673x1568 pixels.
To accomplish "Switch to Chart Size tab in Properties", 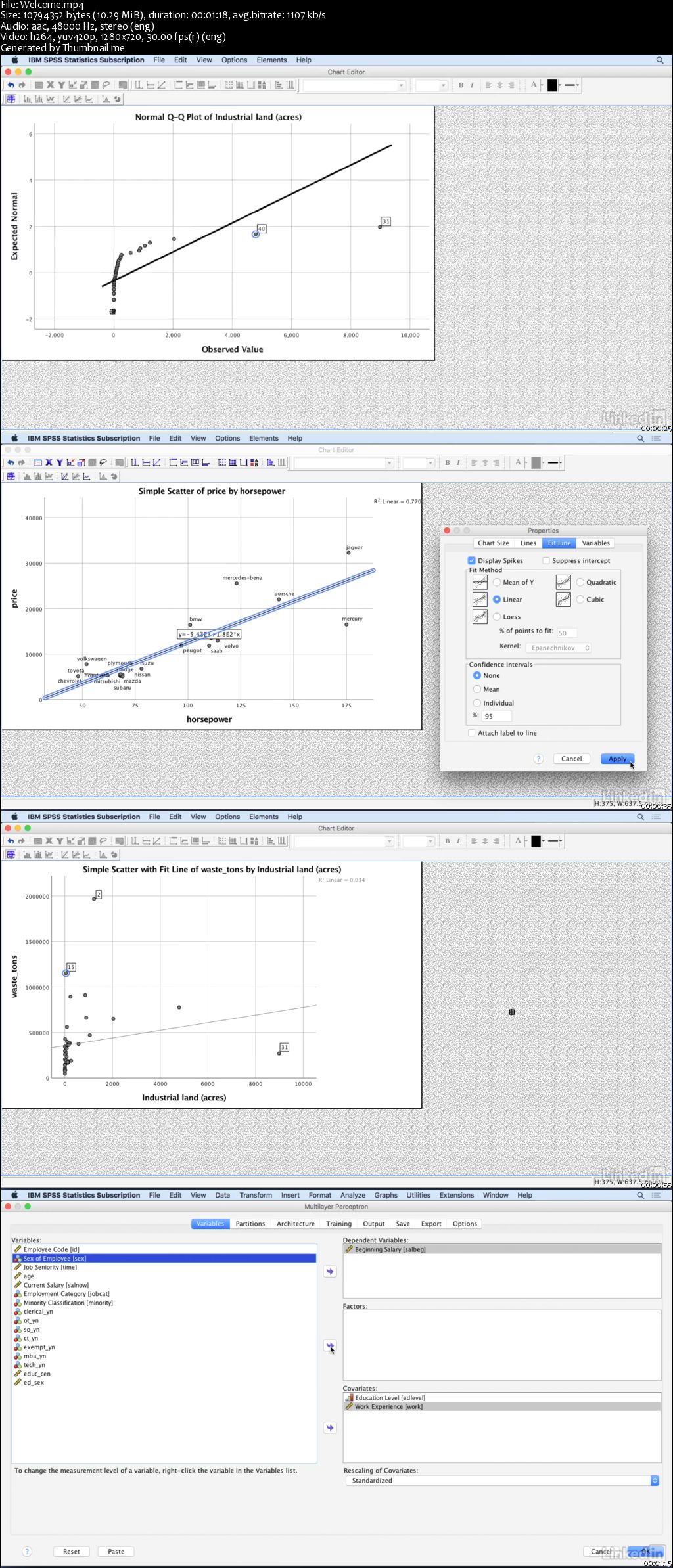I will [494, 543].
